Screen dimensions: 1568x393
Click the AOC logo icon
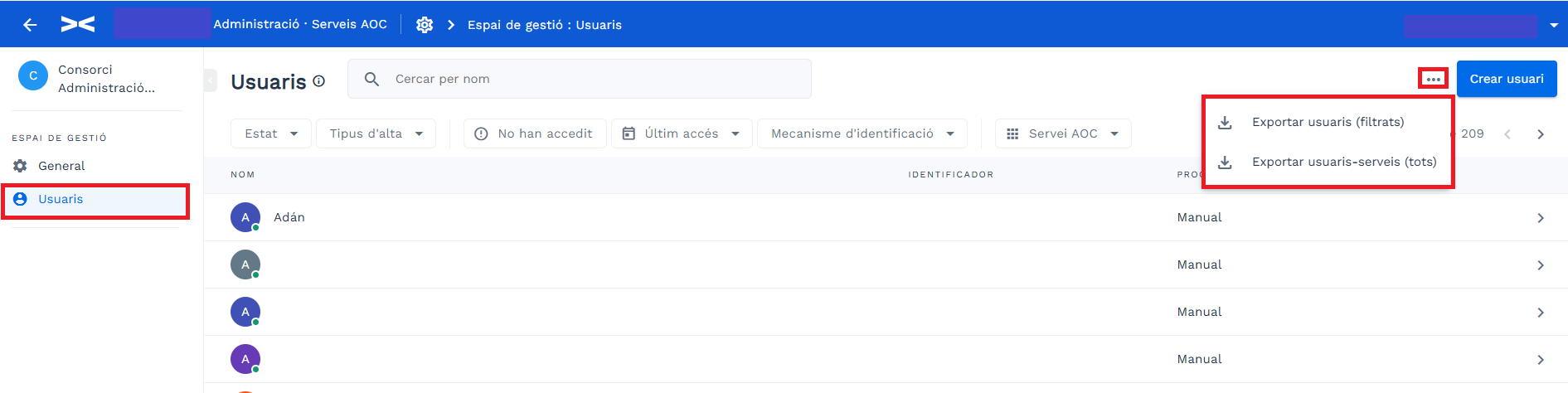point(78,25)
